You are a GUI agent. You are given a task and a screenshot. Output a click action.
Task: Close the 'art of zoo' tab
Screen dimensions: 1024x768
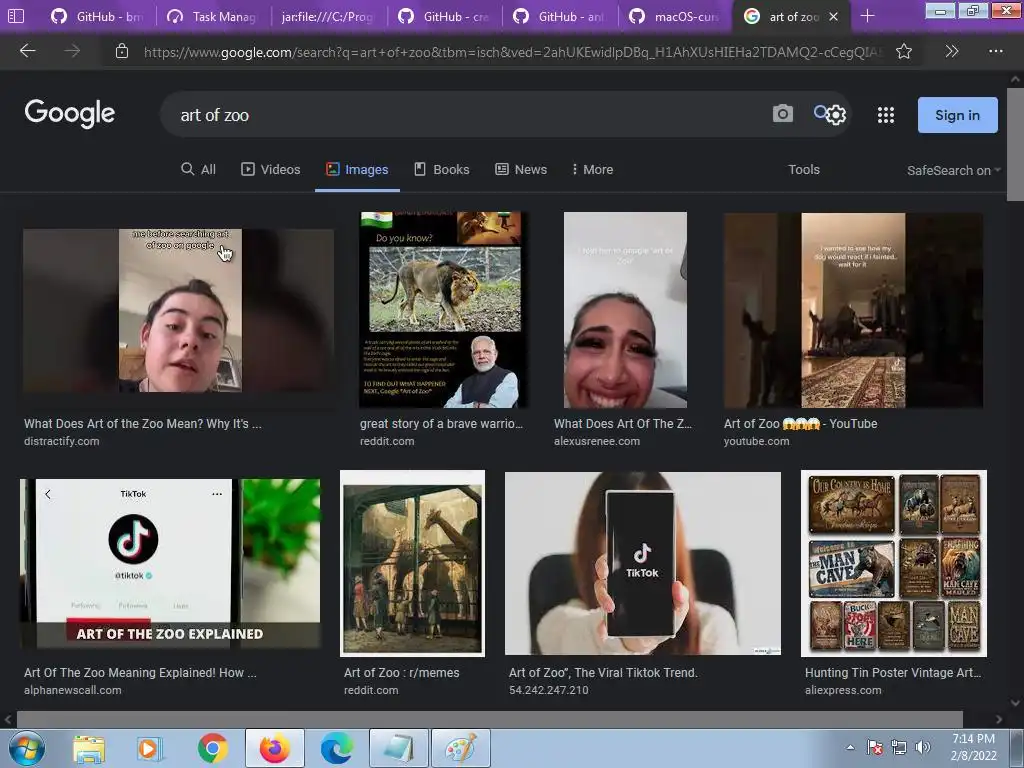point(833,17)
